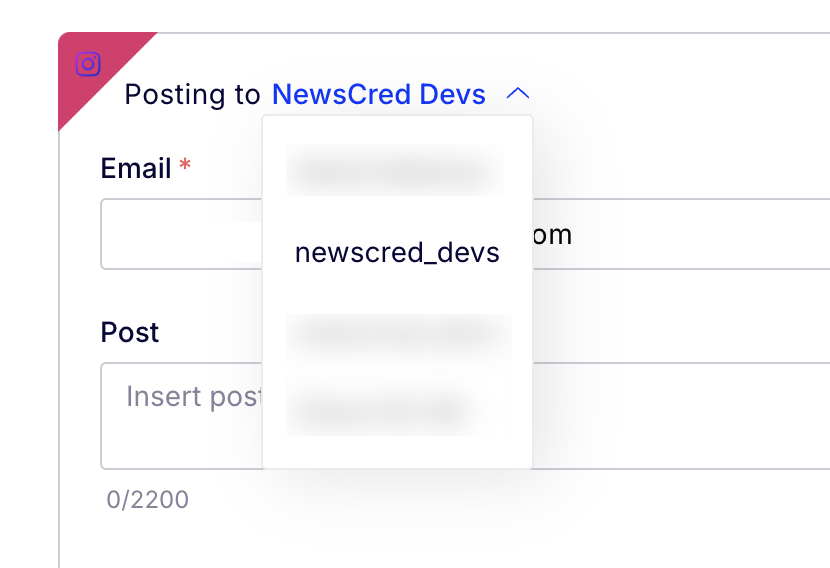Click the "Insert post" placeholder text
The image size is (830, 568).
coord(194,396)
